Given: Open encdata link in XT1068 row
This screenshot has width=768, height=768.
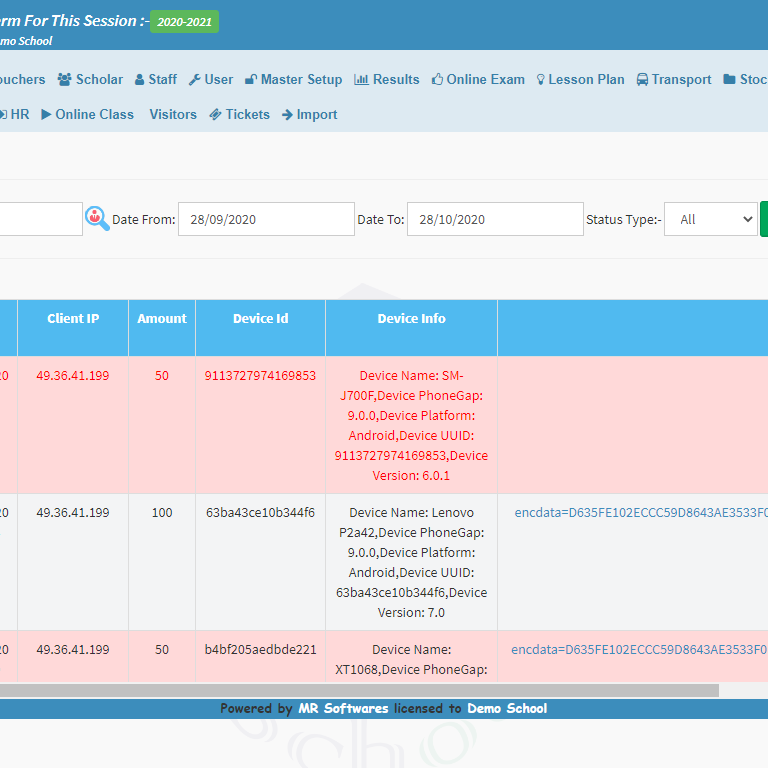Looking at the screenshot, I should point(638,650).
